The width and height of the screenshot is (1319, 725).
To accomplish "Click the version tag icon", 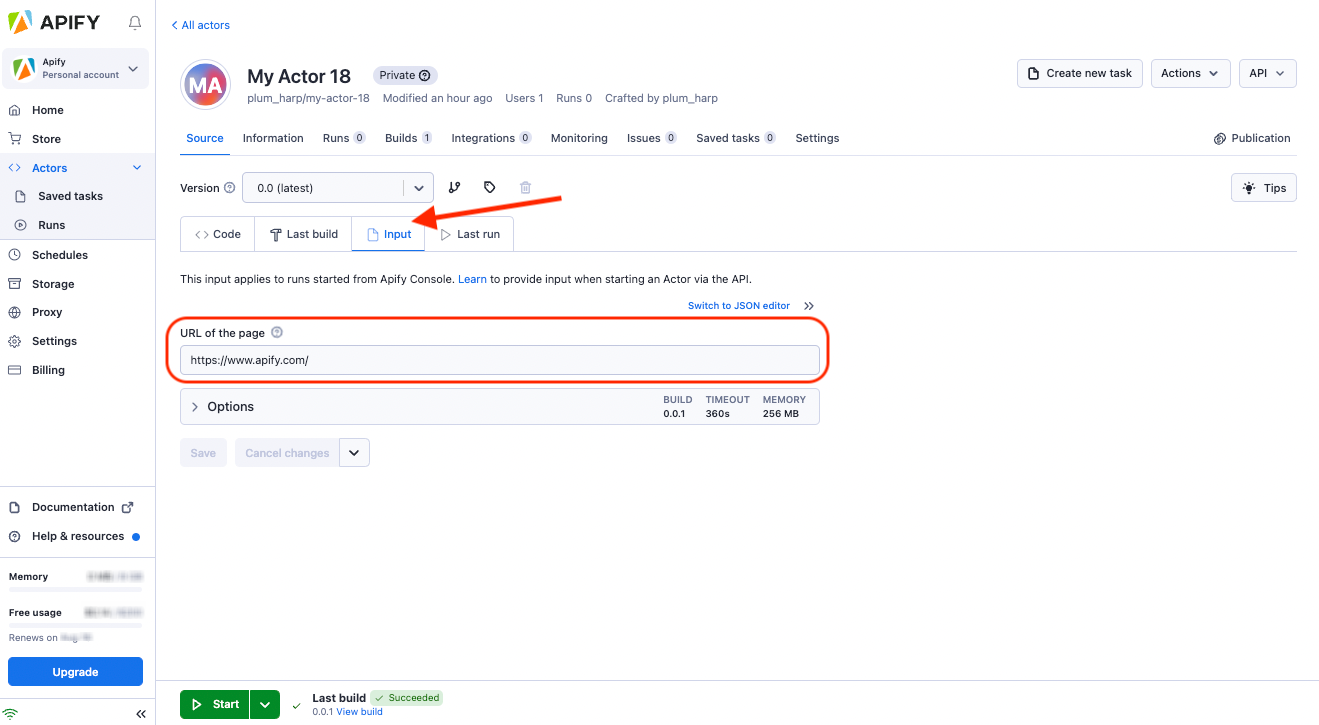I will 489,188.
